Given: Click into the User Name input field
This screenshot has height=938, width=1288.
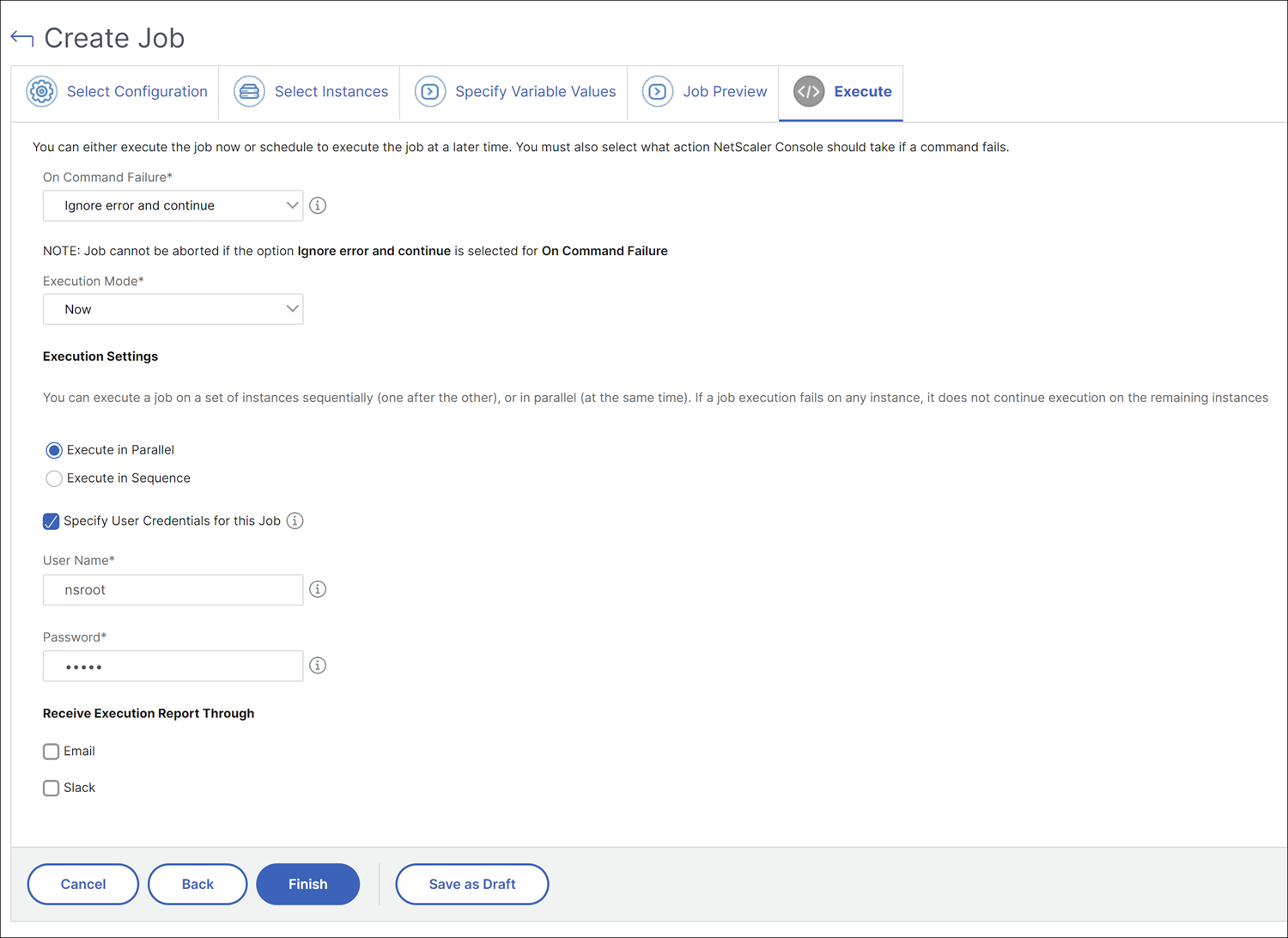Looking at the screenshot, I should pyautogui.click(x=173, y=589).
